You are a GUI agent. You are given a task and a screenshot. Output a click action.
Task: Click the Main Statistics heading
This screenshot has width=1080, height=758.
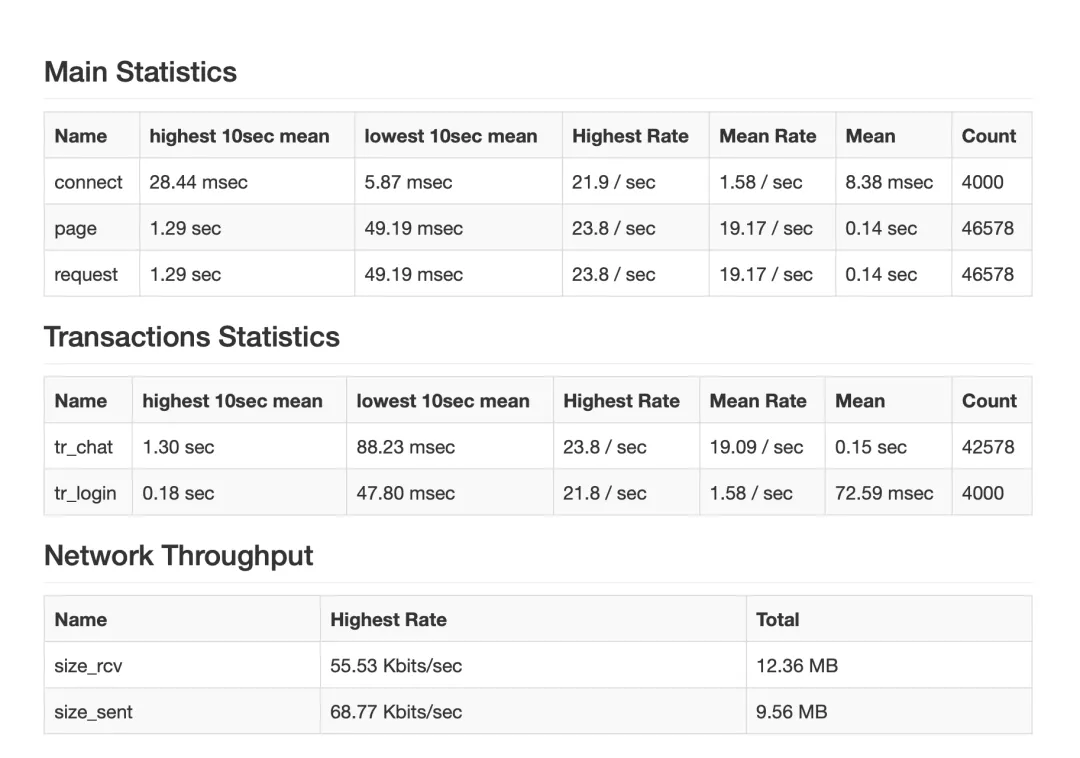[141, 72]
